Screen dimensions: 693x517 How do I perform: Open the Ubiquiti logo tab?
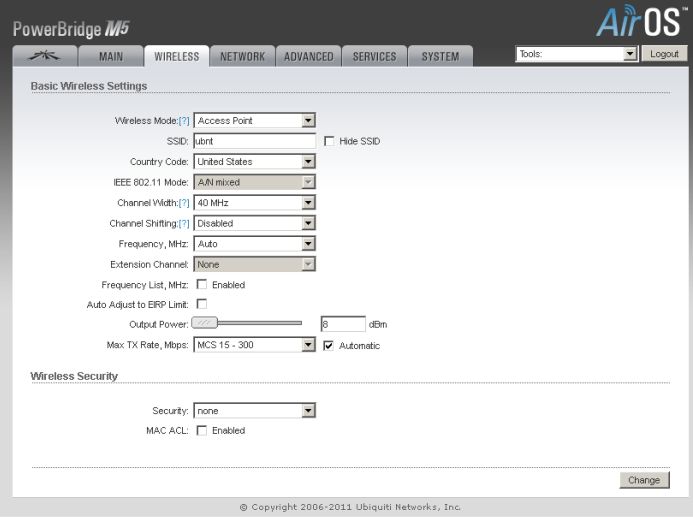(45, 56)
